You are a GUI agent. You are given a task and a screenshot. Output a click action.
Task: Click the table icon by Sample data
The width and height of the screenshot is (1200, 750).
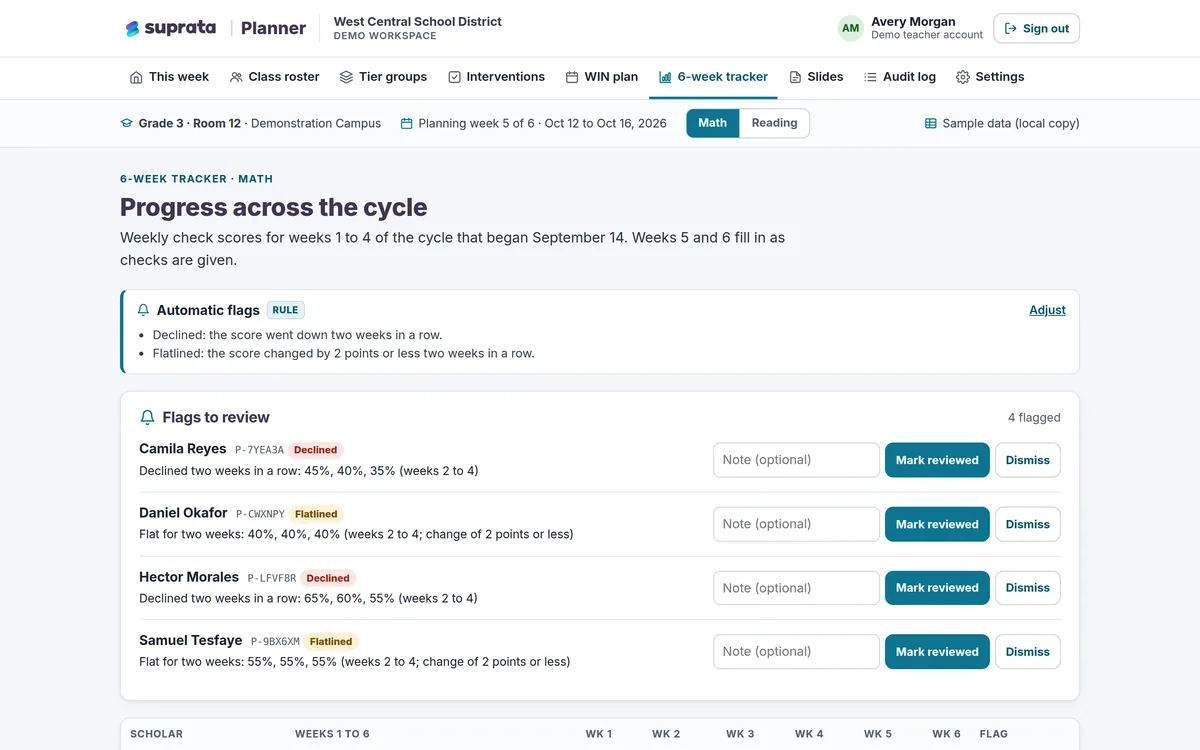tap(931, 124)
